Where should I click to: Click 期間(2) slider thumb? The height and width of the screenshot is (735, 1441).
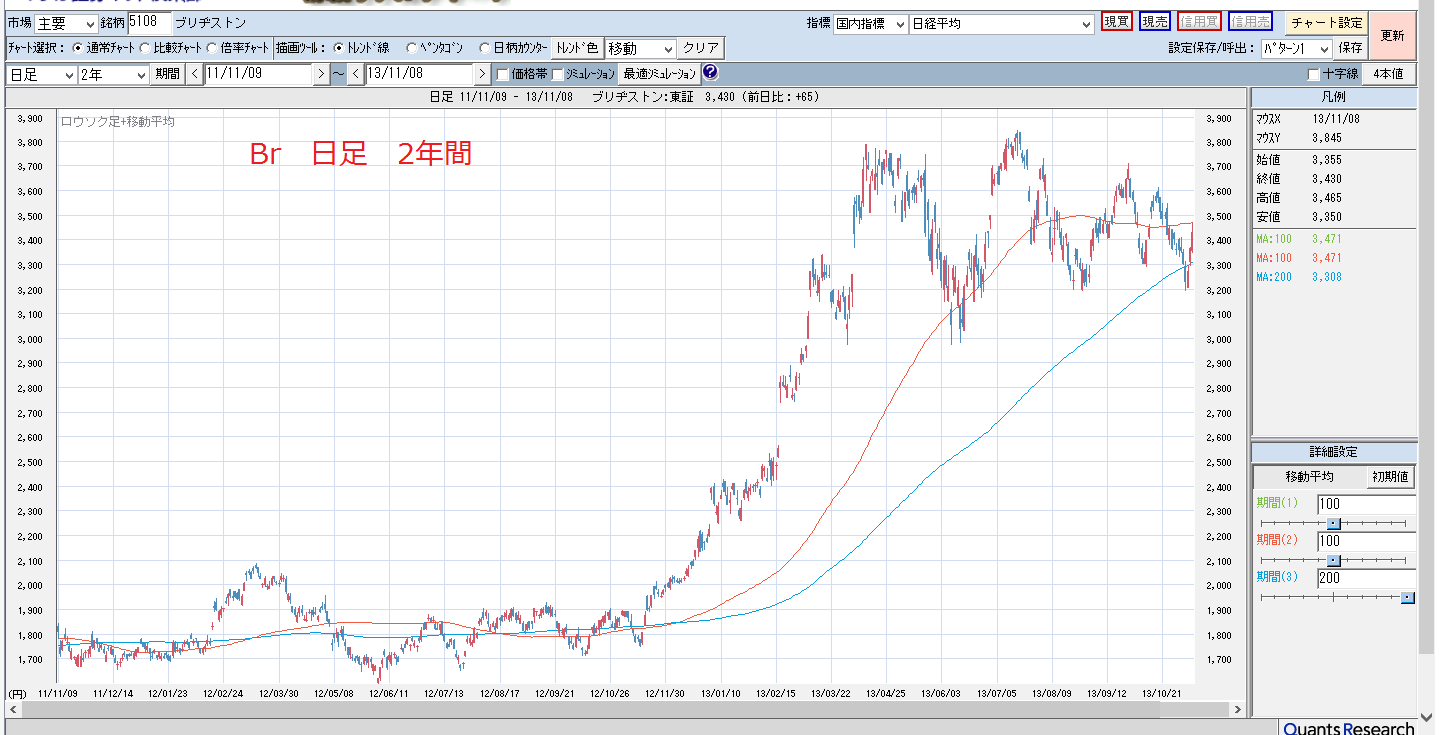(x=1333, y=560)
